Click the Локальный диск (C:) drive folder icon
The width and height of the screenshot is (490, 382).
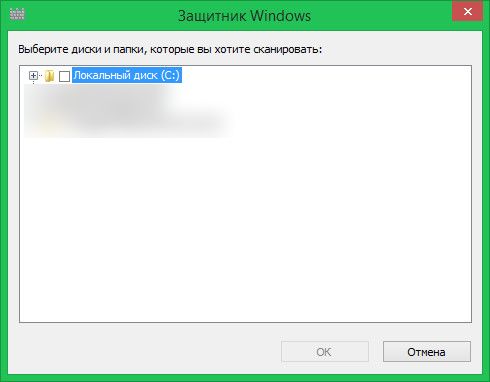pyautogui.click(x=49, y=76)
